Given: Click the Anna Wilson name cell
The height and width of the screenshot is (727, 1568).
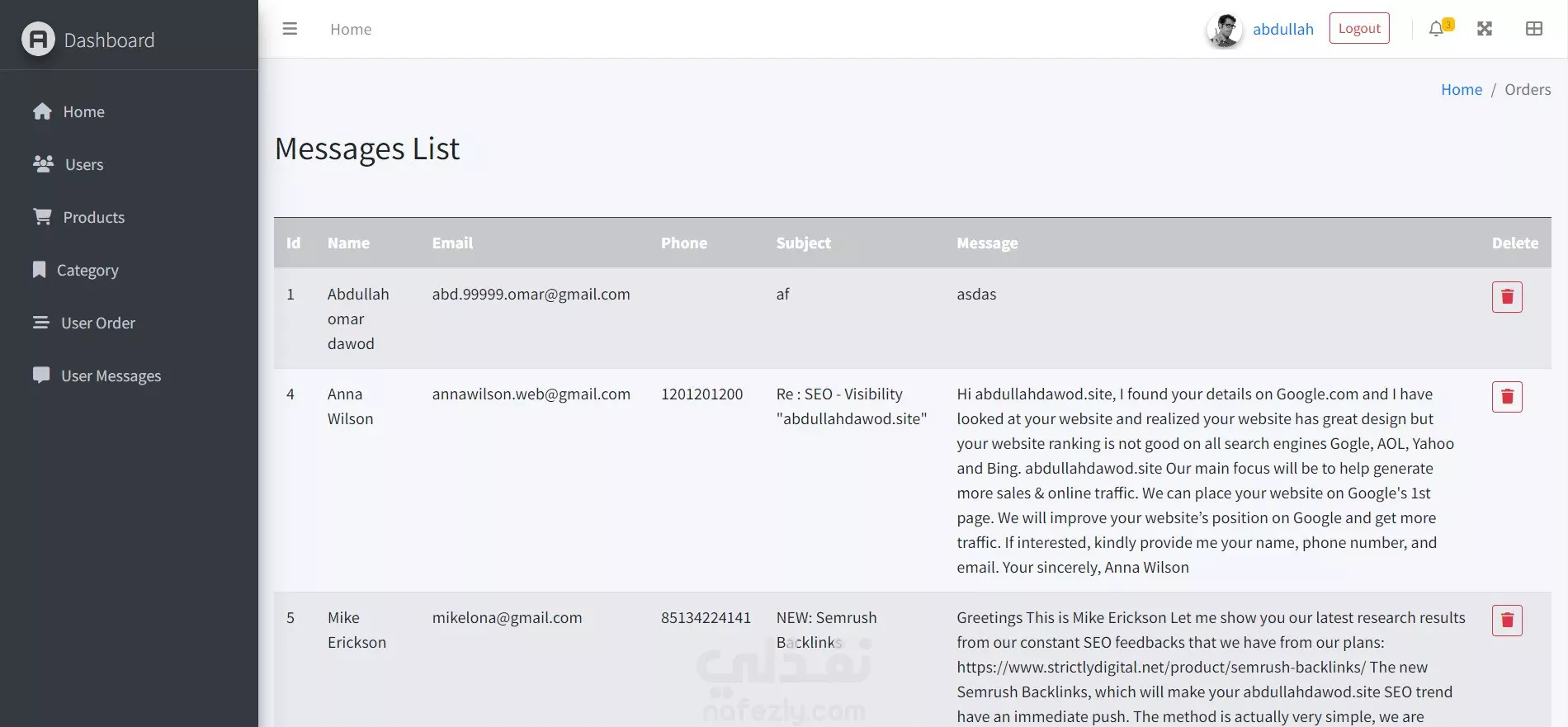Looking at the screenshot, I should pyautogui.click(x=350, y=406).
